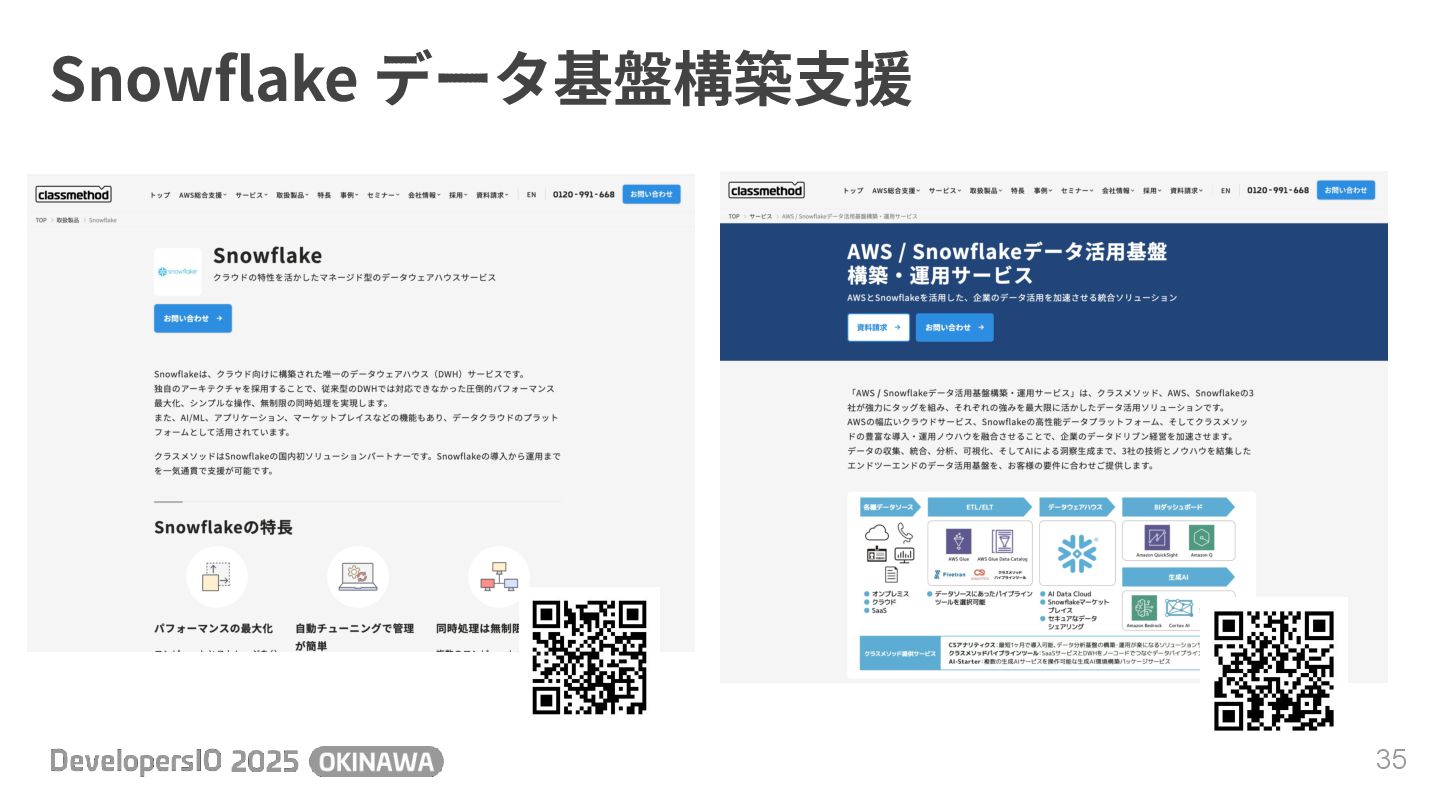The height and width of the screenshot is (810, 1440).
Task: Click the Fivetran logo in the diagram
Action: (950, 575)
